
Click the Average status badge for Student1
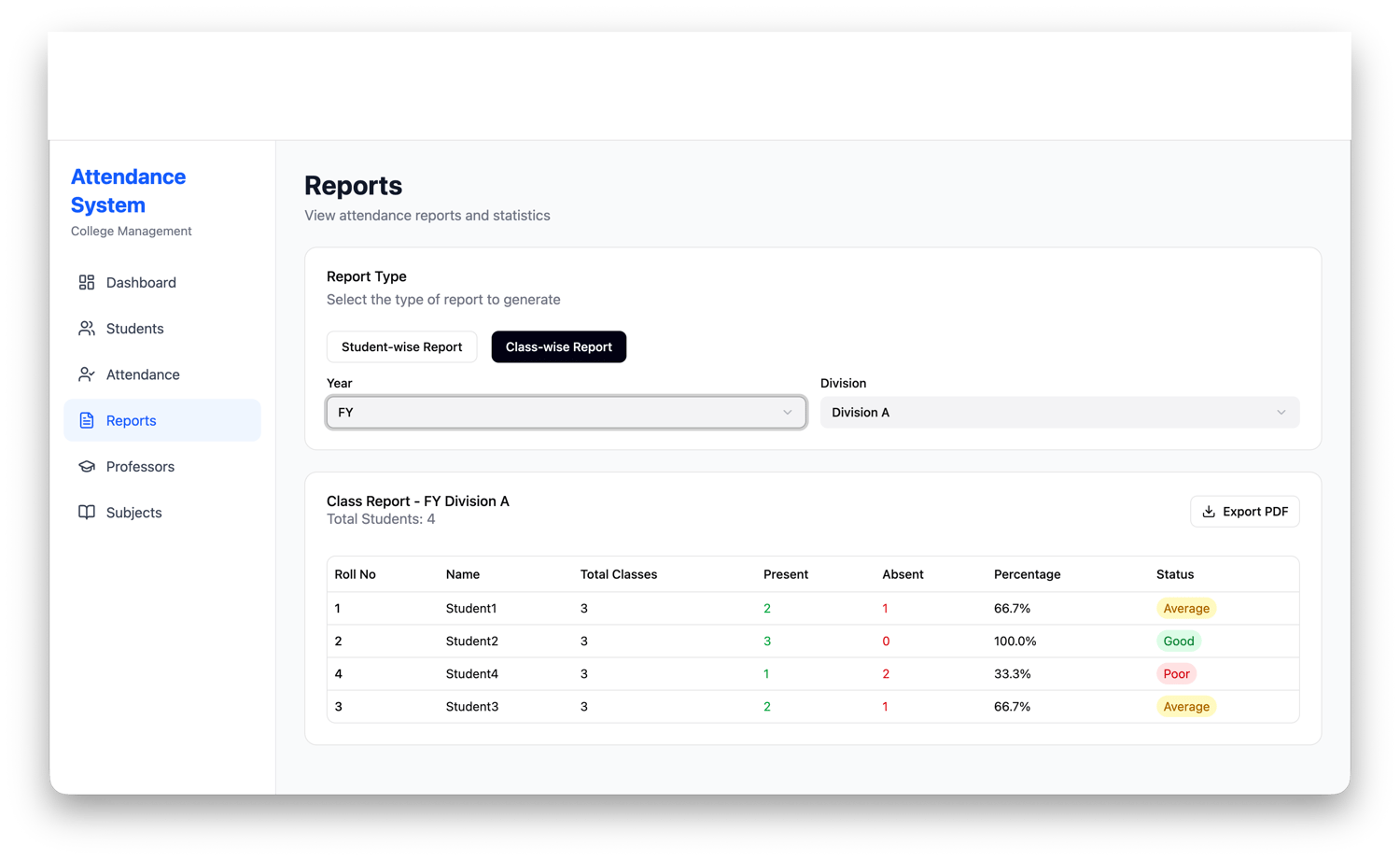coord(1186,608)
